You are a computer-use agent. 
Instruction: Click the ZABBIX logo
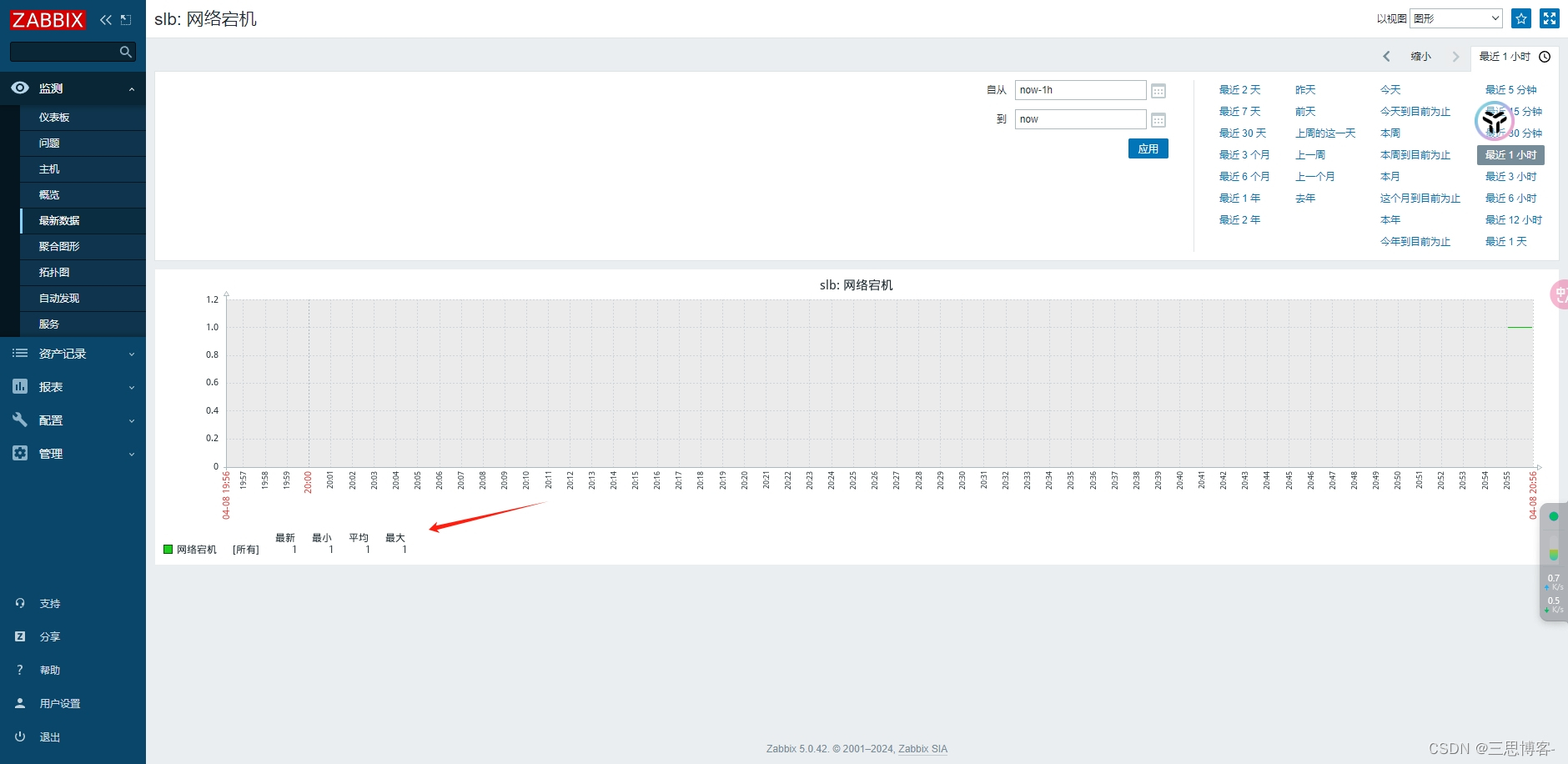(48, 19)
